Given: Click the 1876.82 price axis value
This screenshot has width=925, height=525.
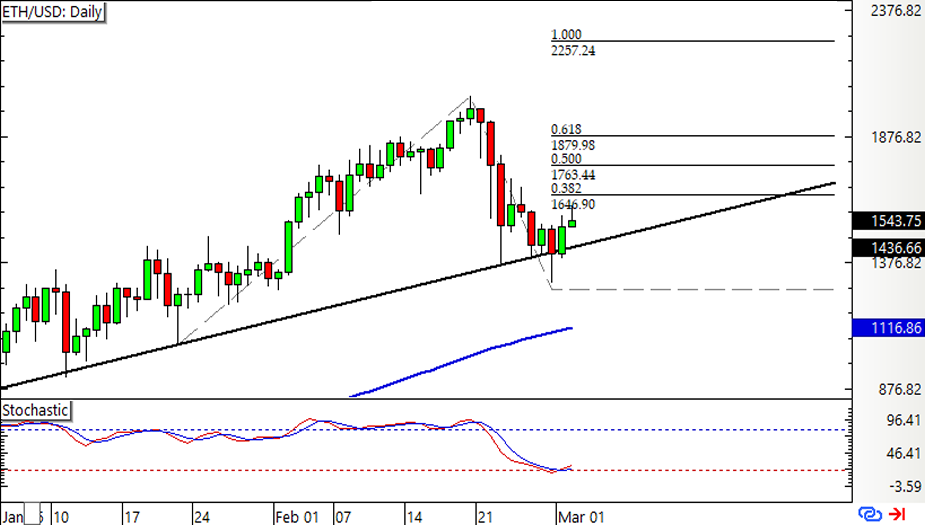Looking at the screenshot, I should [x=896, y=137].
